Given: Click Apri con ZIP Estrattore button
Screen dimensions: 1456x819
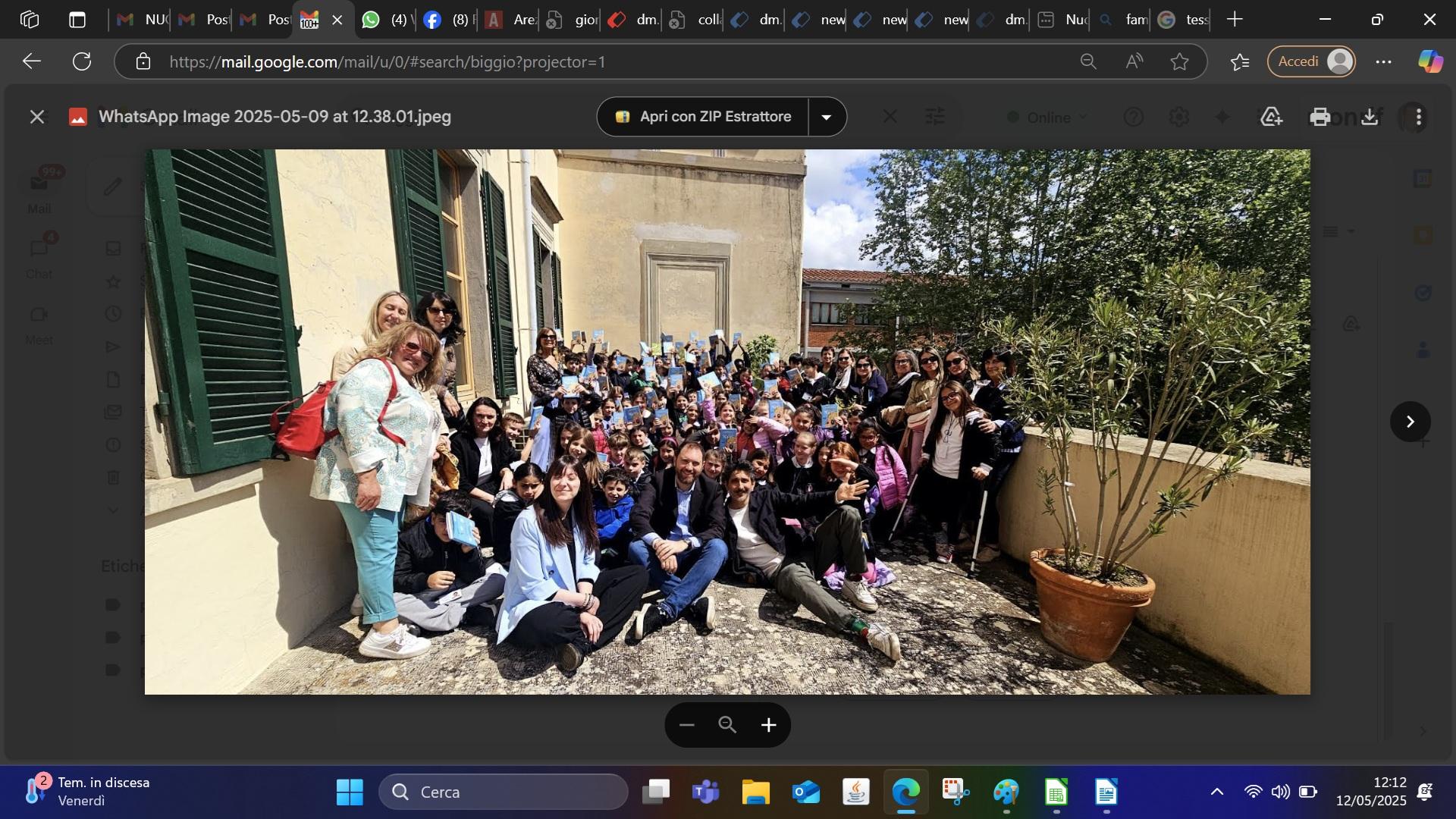Looking at the screenshot, I should coord(703,117).
